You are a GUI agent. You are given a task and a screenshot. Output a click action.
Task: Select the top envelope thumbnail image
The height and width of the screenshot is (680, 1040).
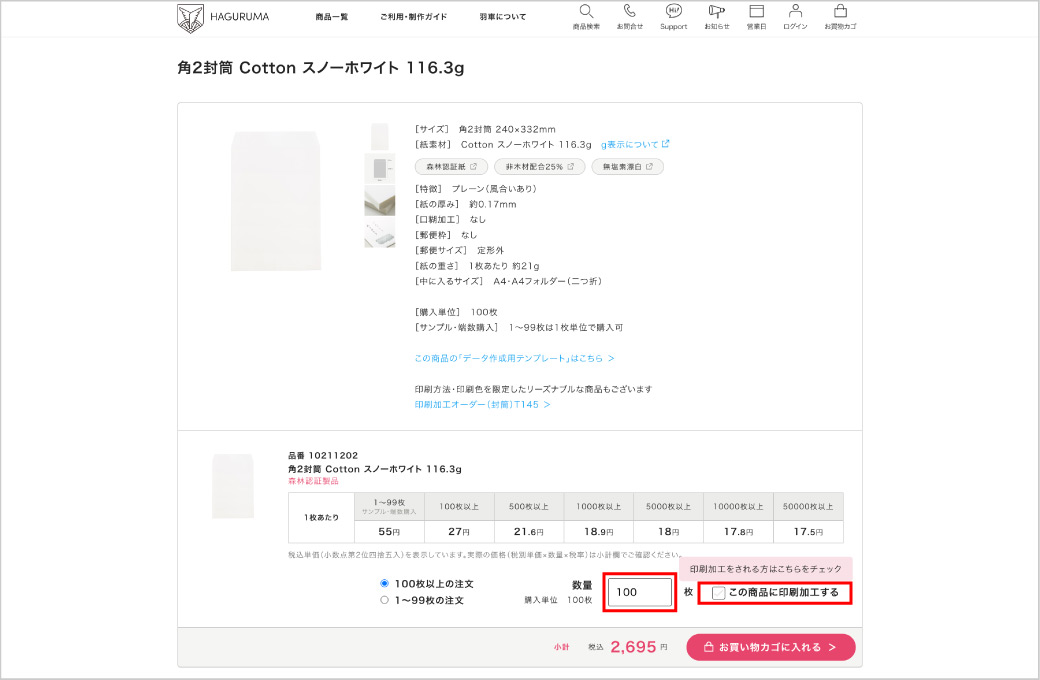379,136
